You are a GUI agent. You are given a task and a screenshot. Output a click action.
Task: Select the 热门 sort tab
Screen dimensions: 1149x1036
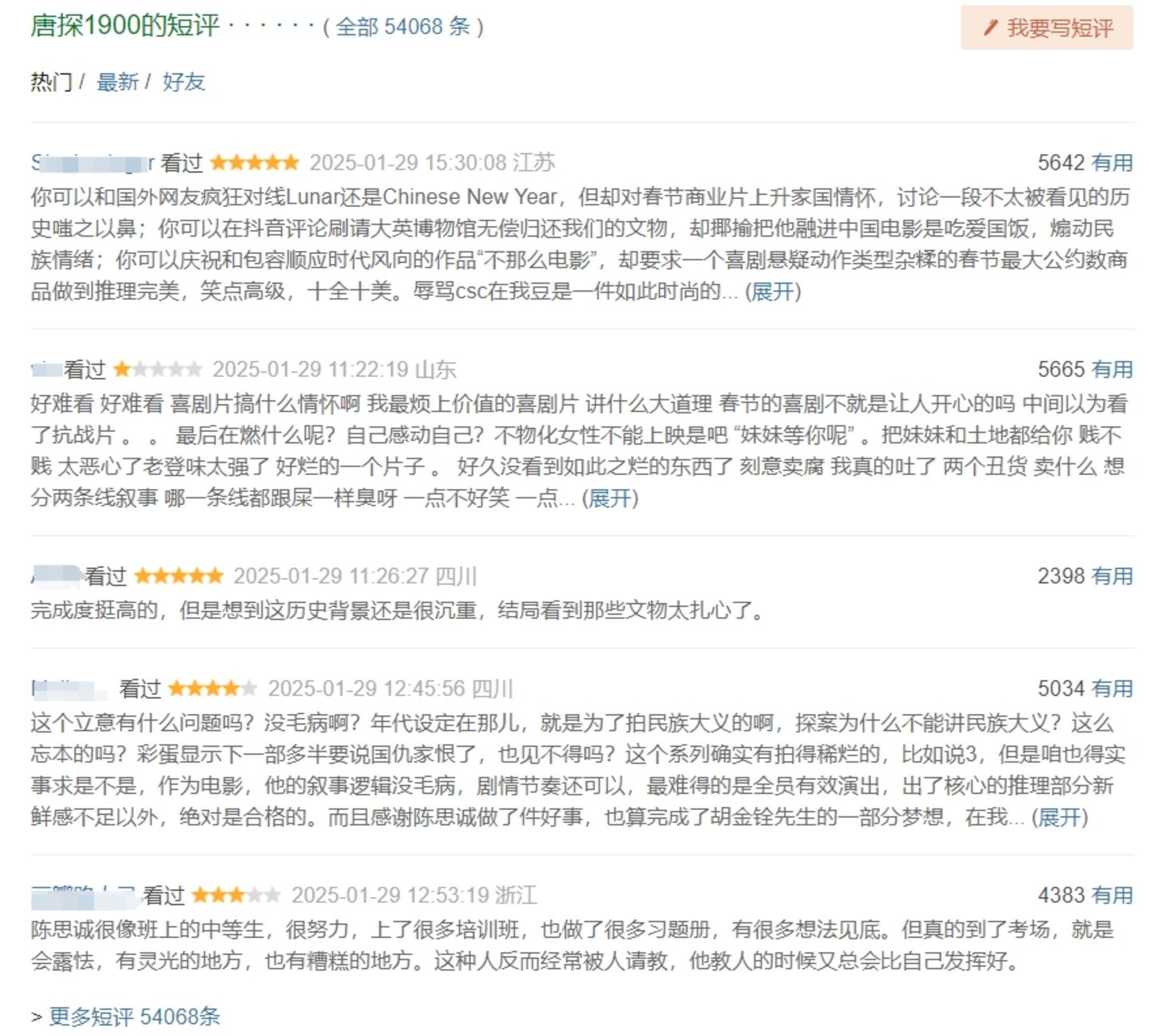pos(51,81)
